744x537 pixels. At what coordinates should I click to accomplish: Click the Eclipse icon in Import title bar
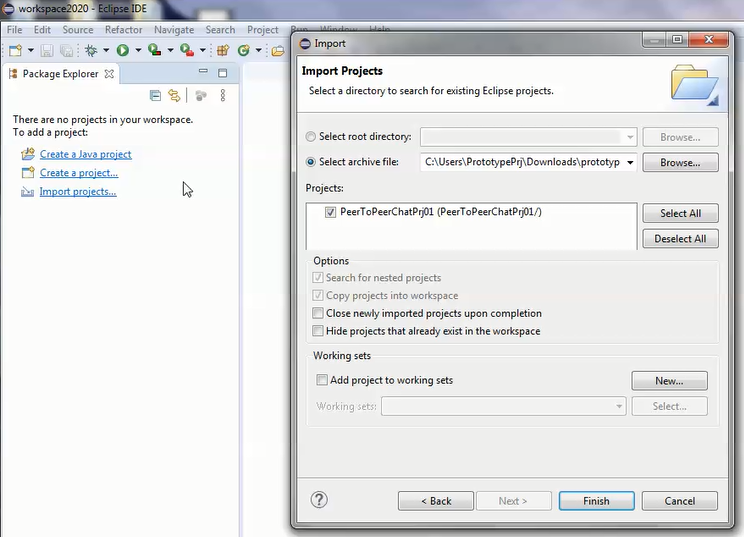pyautogui.click(x=305, y=44)
